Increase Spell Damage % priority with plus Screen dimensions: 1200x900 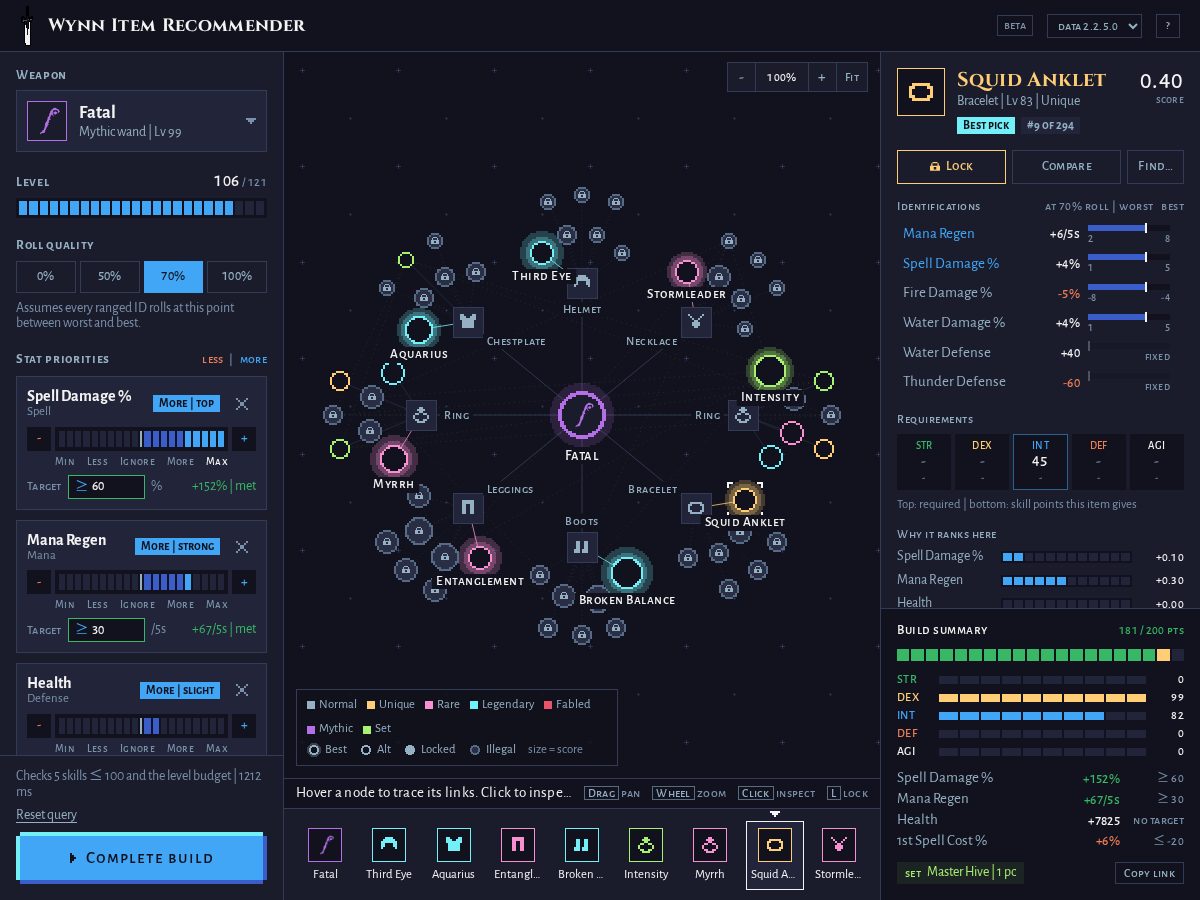[244, 439]
